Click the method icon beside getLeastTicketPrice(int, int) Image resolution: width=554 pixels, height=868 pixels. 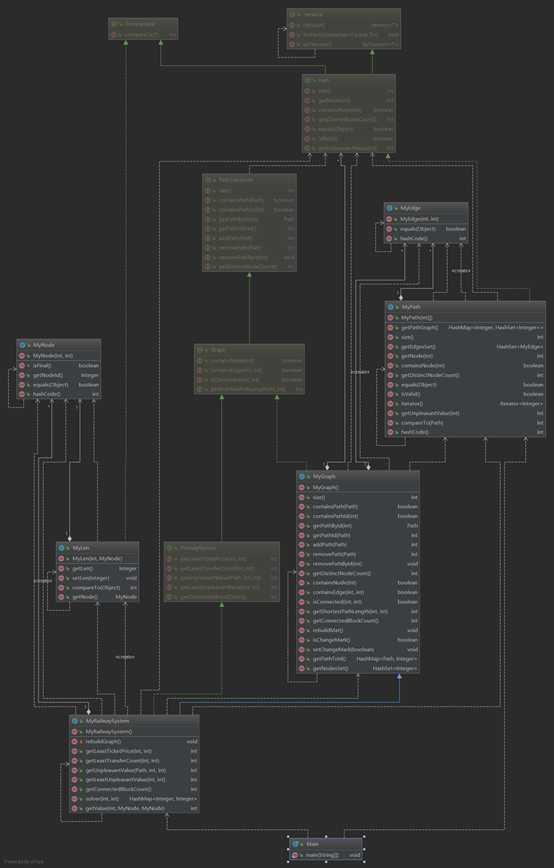pos(75,752)
